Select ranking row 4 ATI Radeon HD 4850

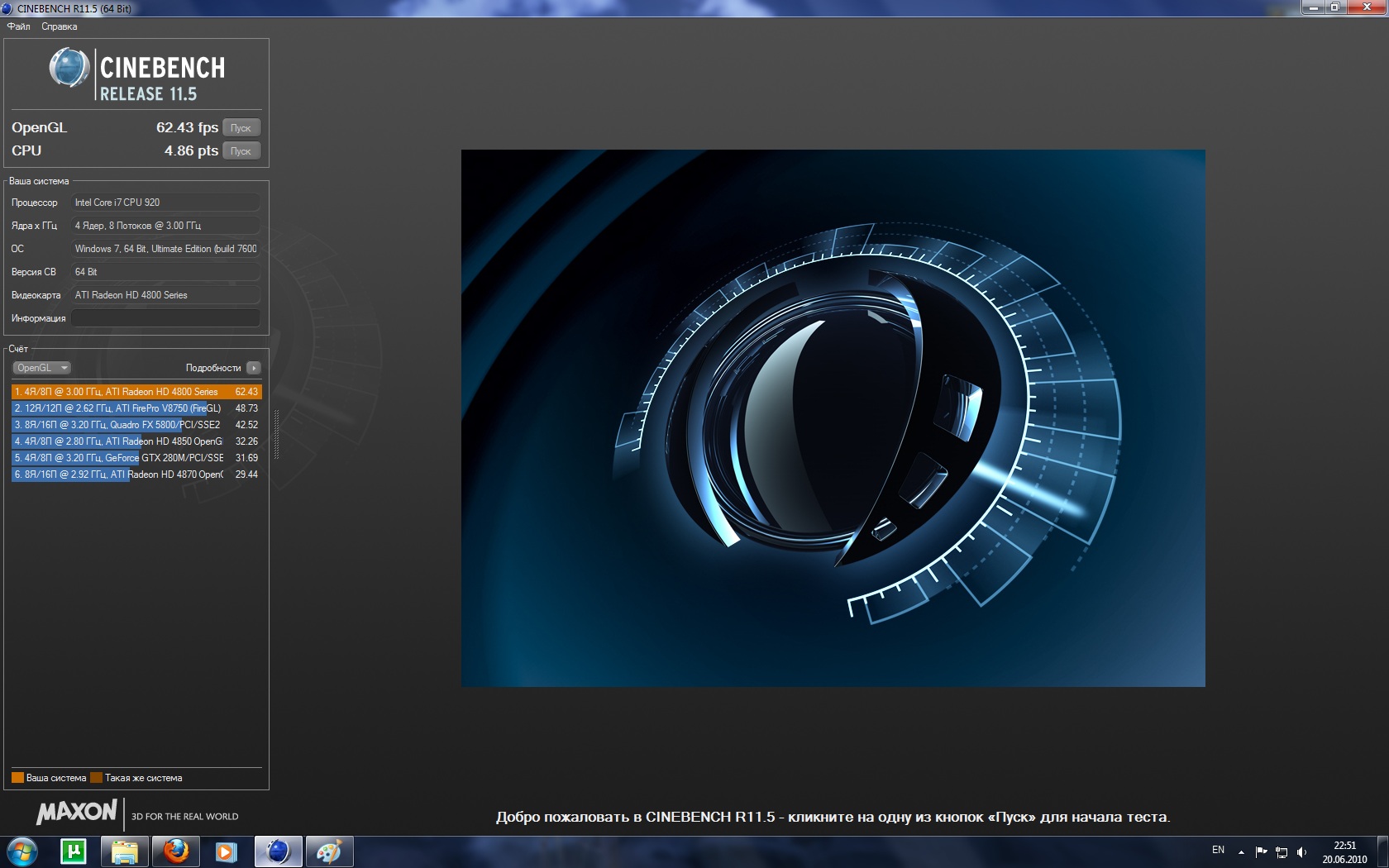click(x=136, y=441)
